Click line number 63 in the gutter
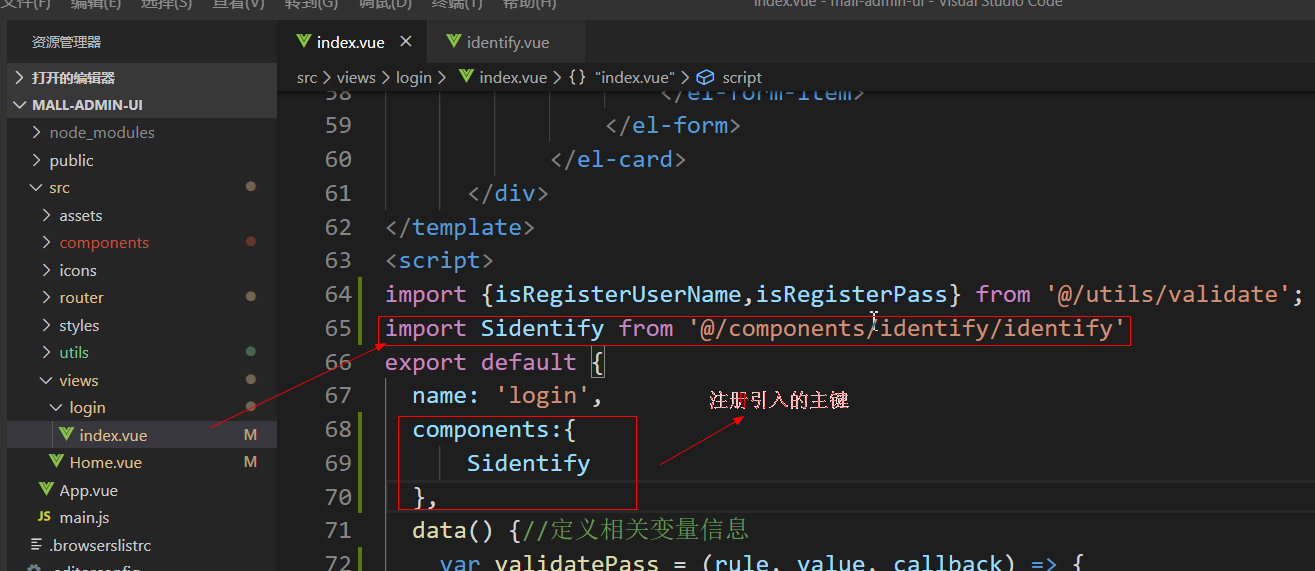The image size is (1315, 571). 338,260
